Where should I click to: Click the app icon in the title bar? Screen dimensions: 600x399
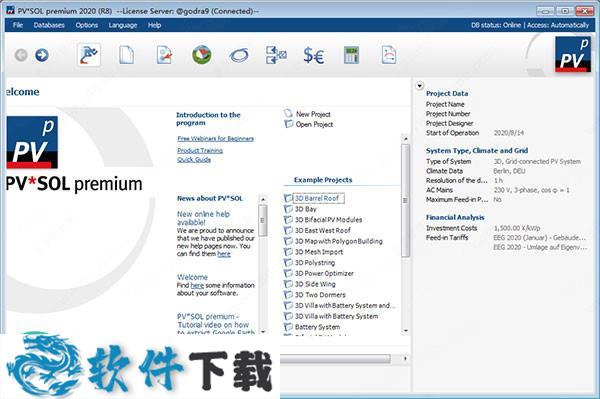(10, 10)
